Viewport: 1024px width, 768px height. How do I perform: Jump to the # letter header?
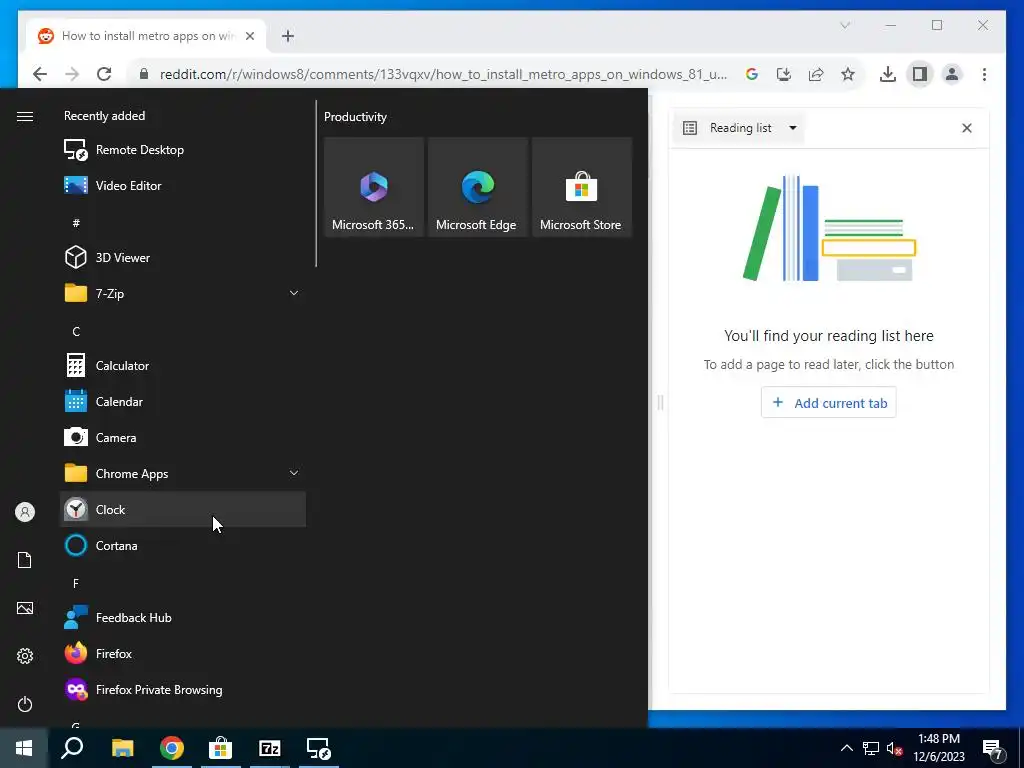(76, 223)
